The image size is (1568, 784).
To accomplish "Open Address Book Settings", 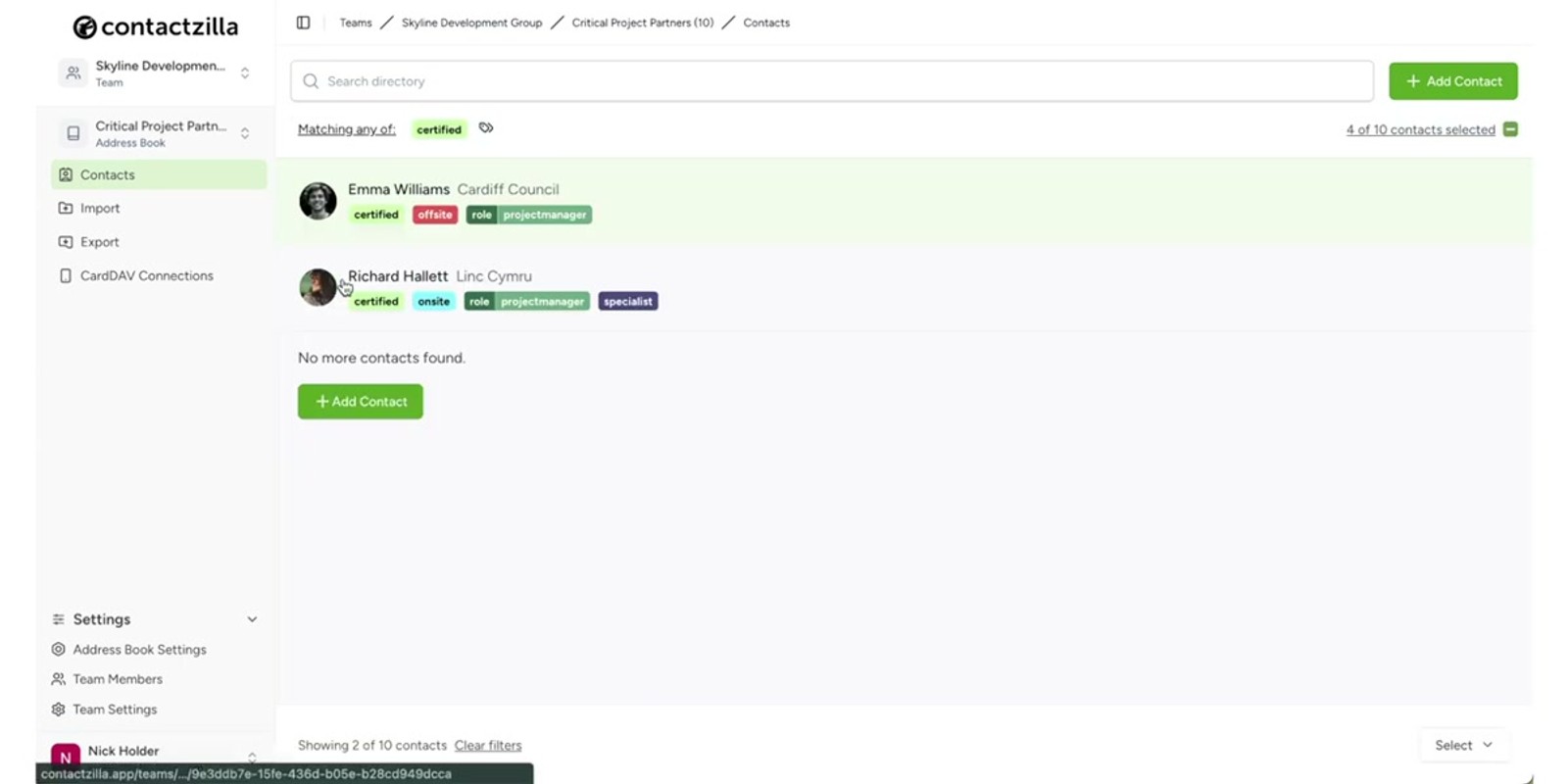I will click(139, 650).
